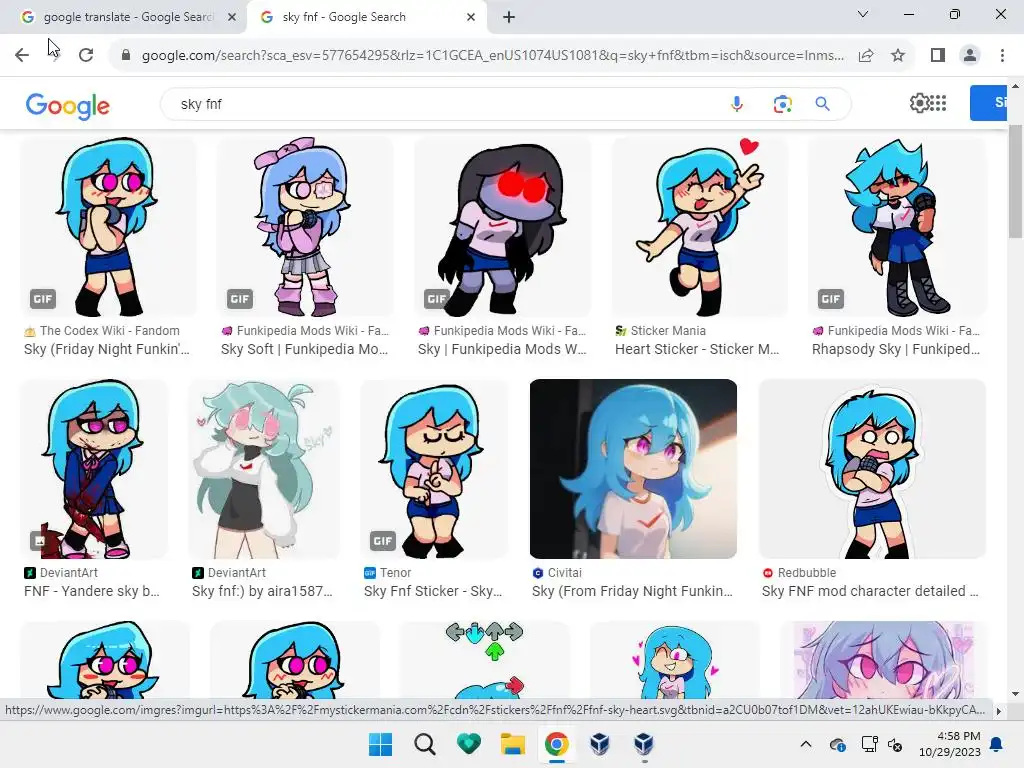Click the Redbubble source label
The image size is (1024, 768).
pyautogui.click(x=807, y=573)
